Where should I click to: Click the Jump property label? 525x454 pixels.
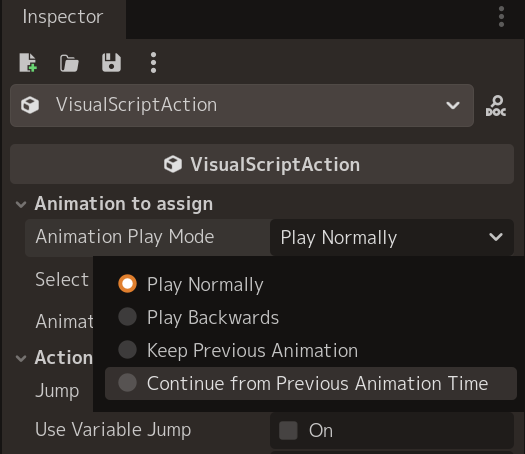tap(57, 391)
